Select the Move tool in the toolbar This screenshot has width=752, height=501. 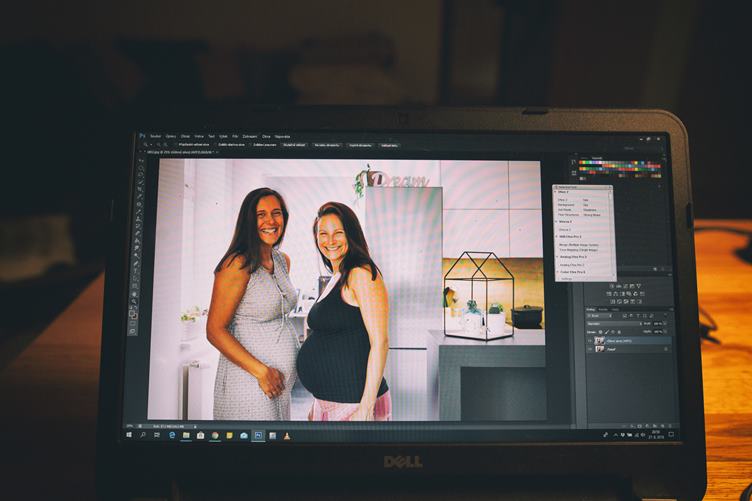point(141,161)
